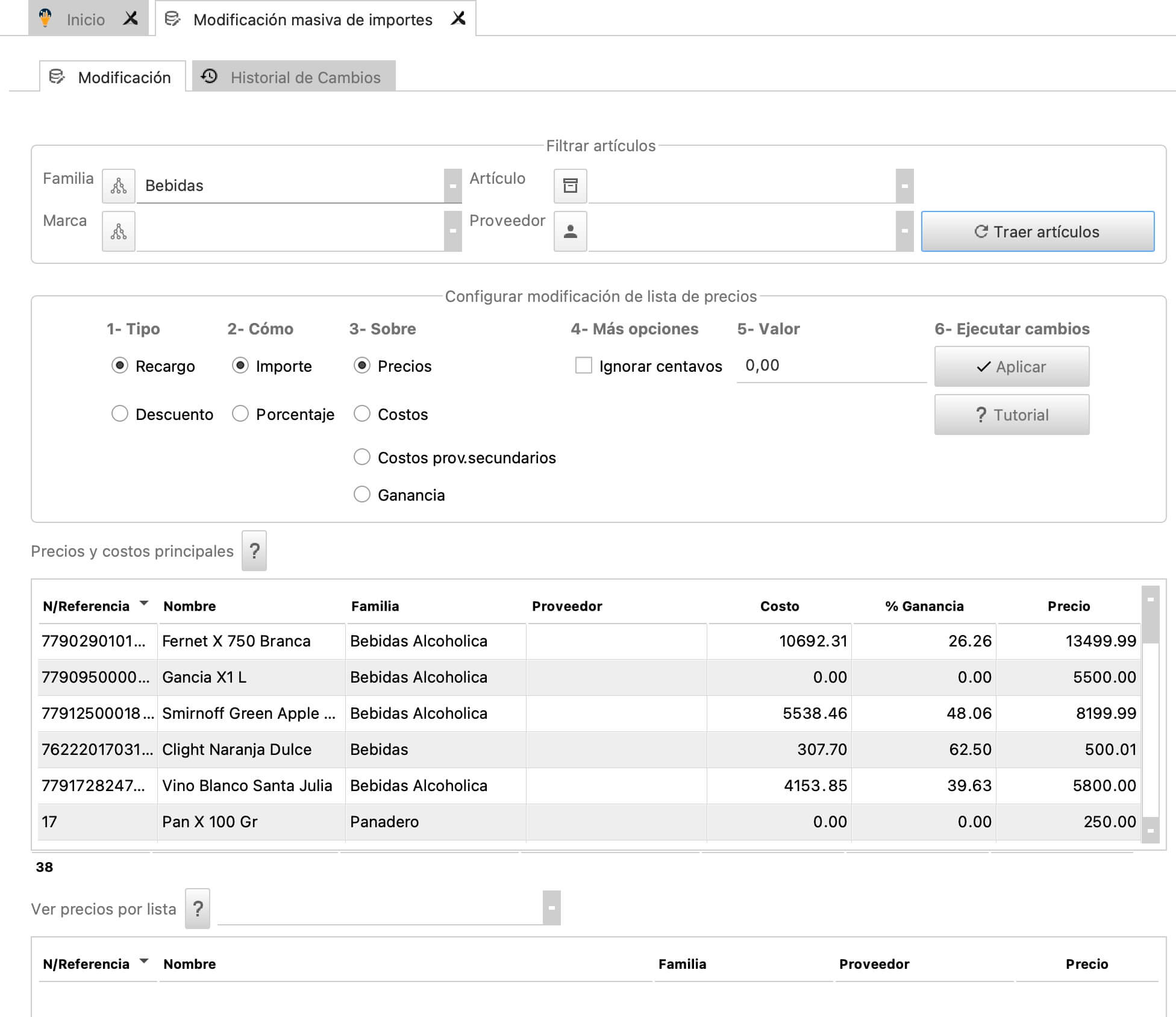Close the Inicio tab
Viewport: 1176px width, 1017px height.
pos(131,19)
